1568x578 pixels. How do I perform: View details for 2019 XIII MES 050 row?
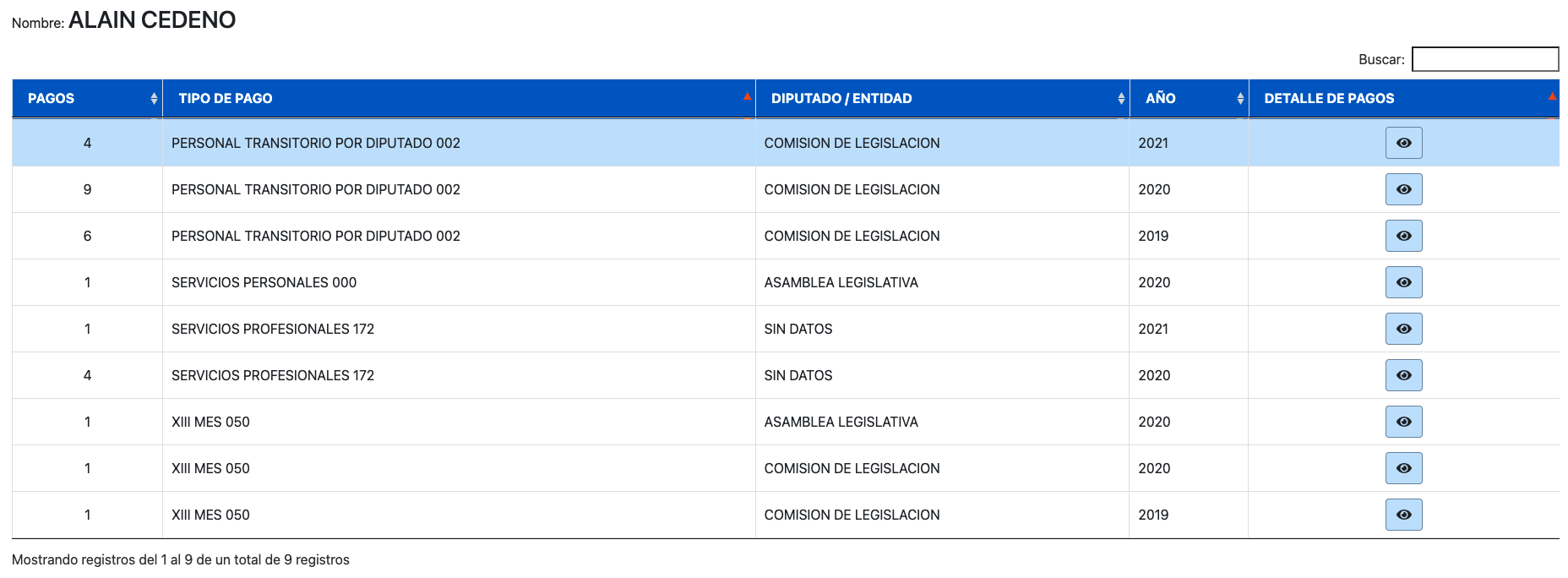pos(1403,515)
